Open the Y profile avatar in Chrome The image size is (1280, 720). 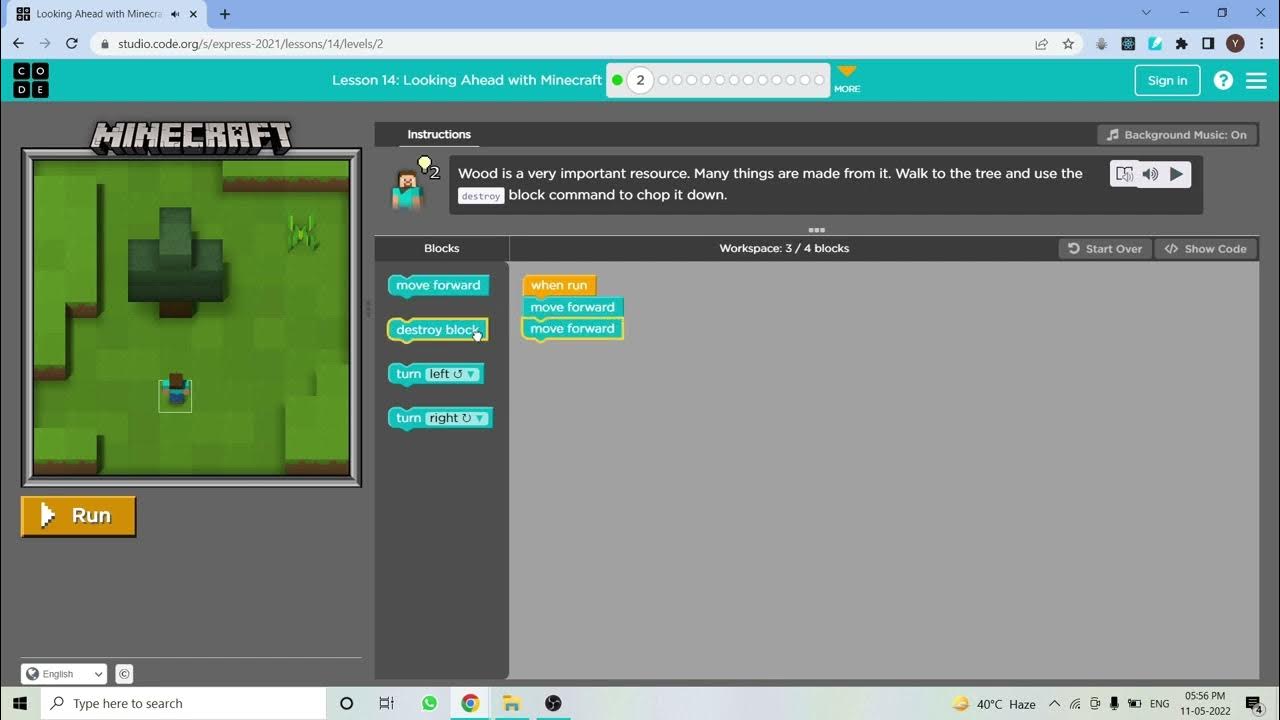(1235, 44)
